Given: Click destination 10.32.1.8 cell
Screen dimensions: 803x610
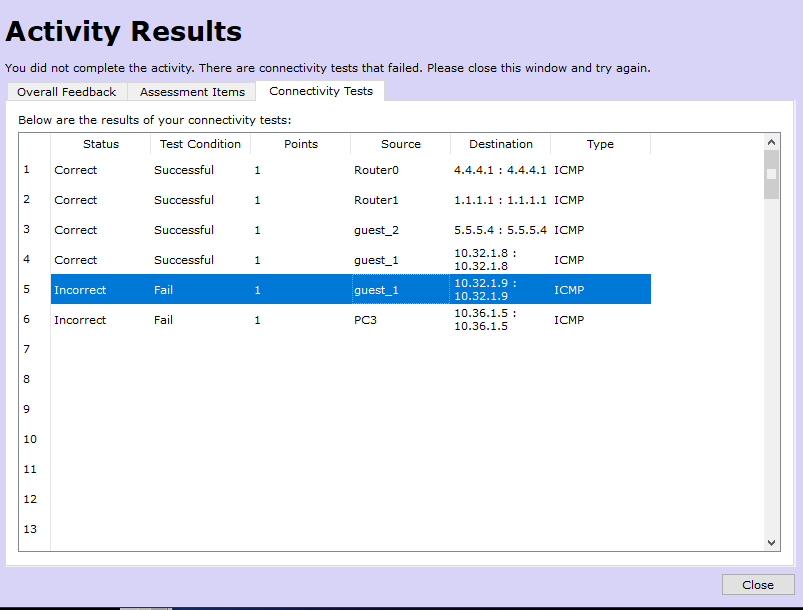Looking at the screenshot, I should coord(500,260).
